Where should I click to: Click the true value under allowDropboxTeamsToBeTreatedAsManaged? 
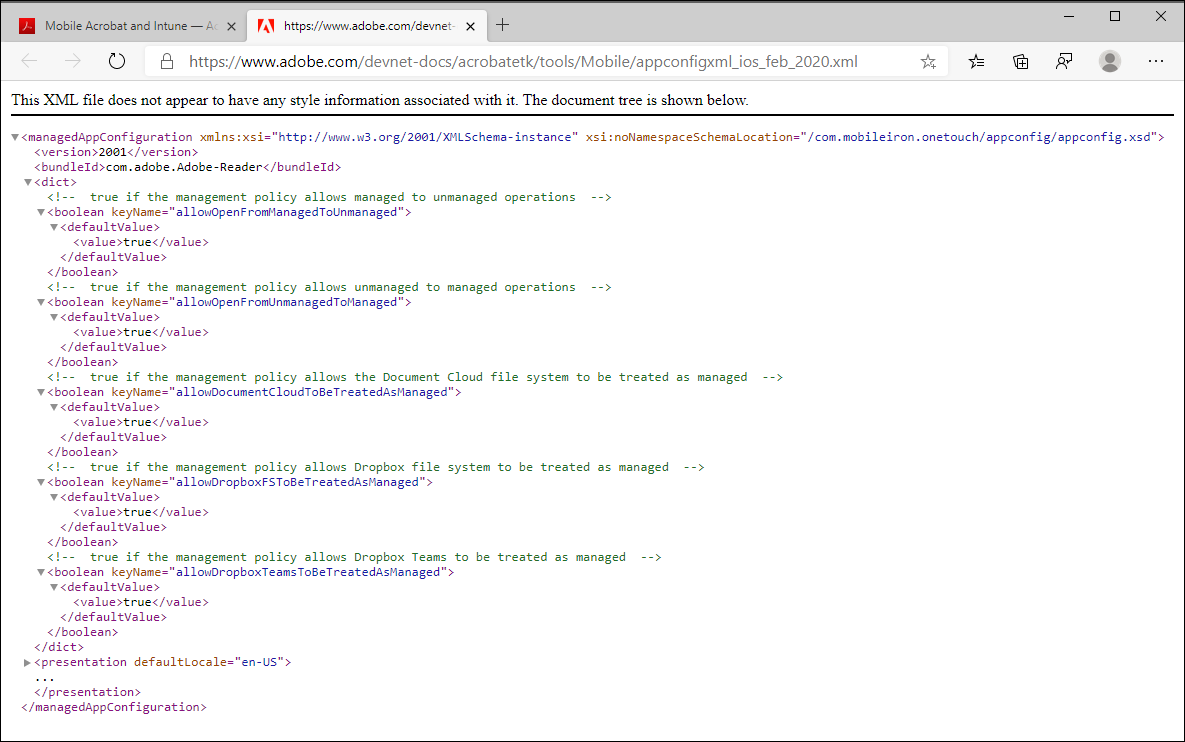[x=138, y=602]
